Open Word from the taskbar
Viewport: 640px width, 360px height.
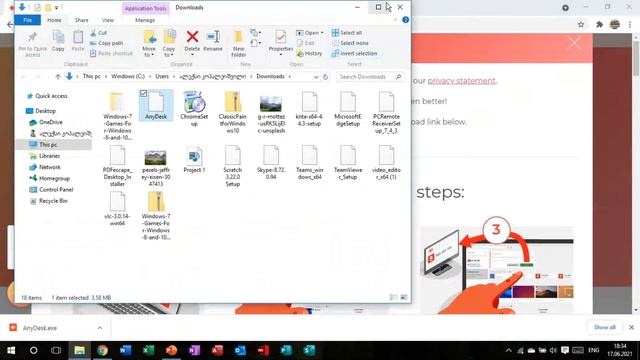tap(125, 350)
